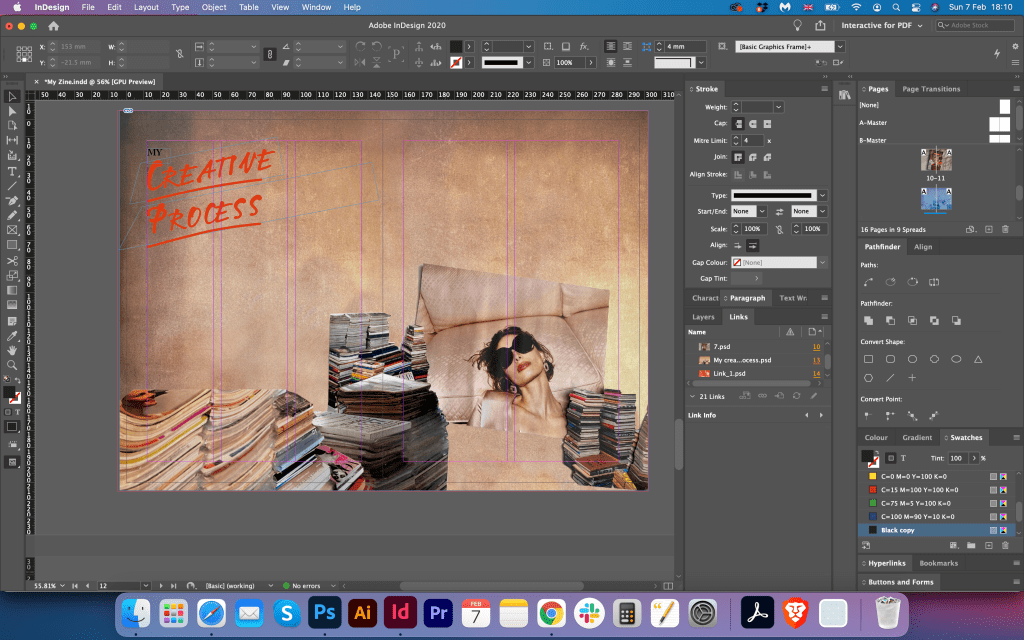Screen dimensions: 1024x640
Task: Pick the Eyedropper tool
Action: pos(13,335)
